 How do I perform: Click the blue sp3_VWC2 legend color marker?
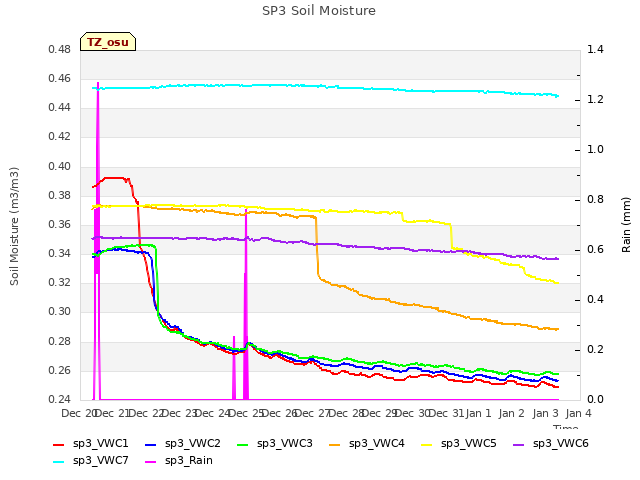151,444
